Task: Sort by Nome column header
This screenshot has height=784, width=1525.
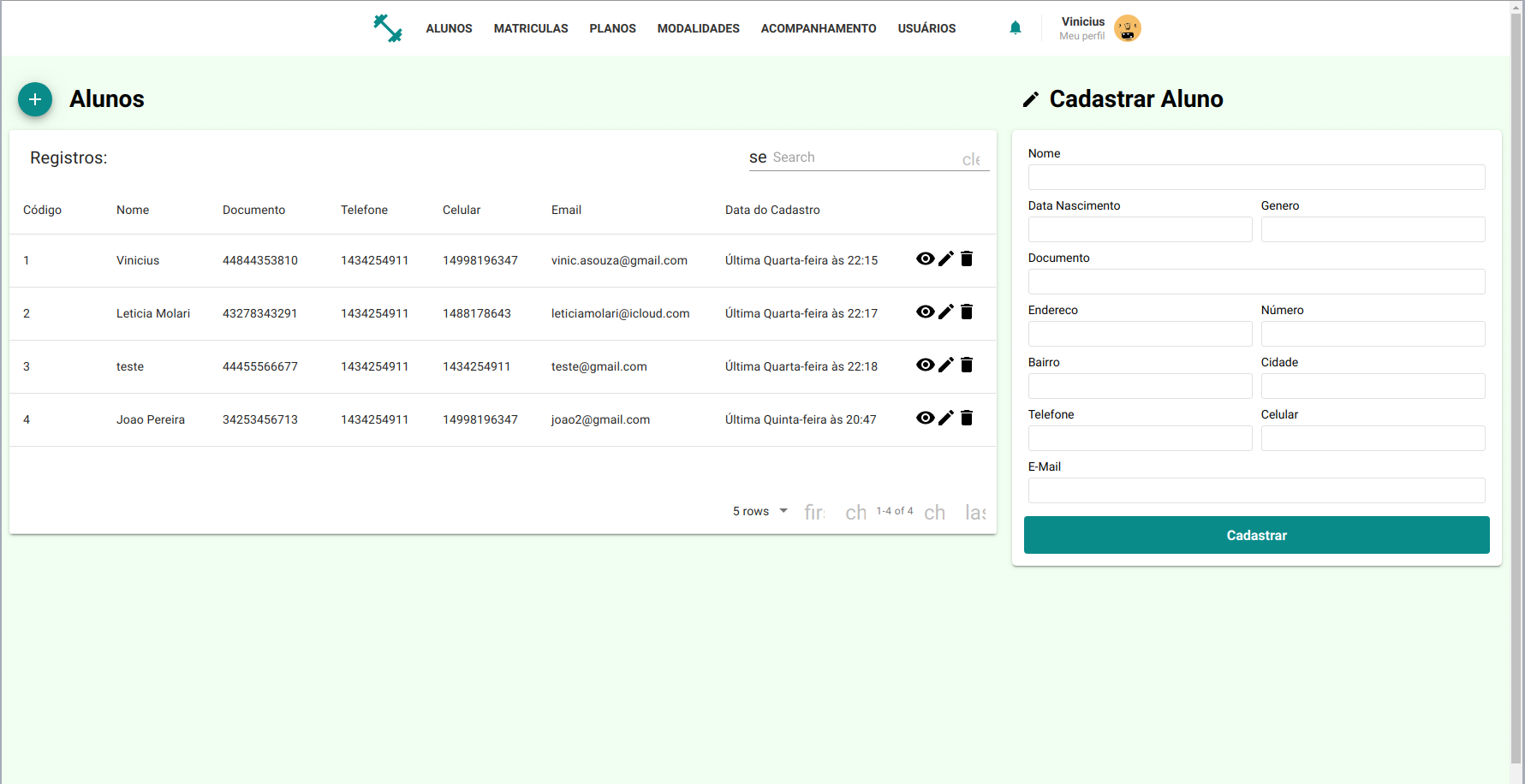Action: point(133,210)
